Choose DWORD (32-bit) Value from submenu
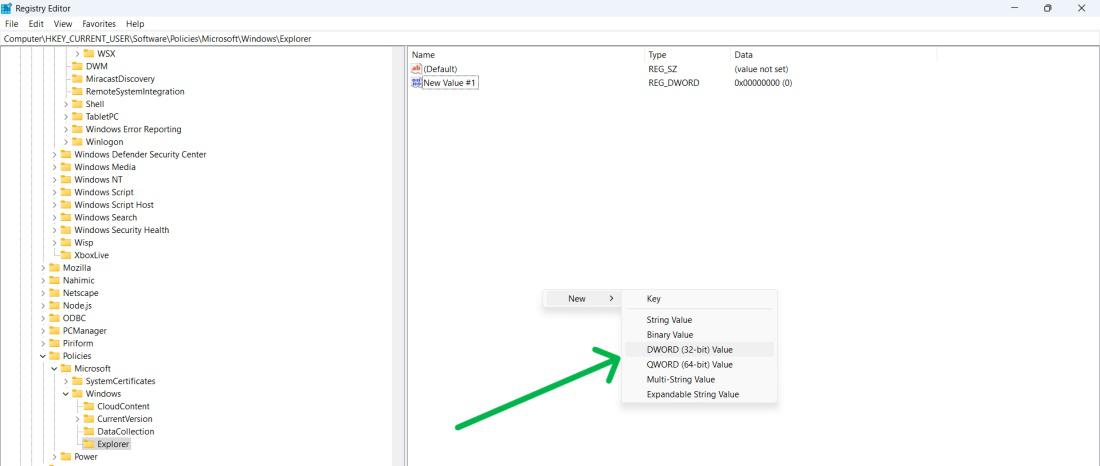Image resolution: width=1100 pixels, height=466 pixels. pyautogui.click(x=699, y=350)
